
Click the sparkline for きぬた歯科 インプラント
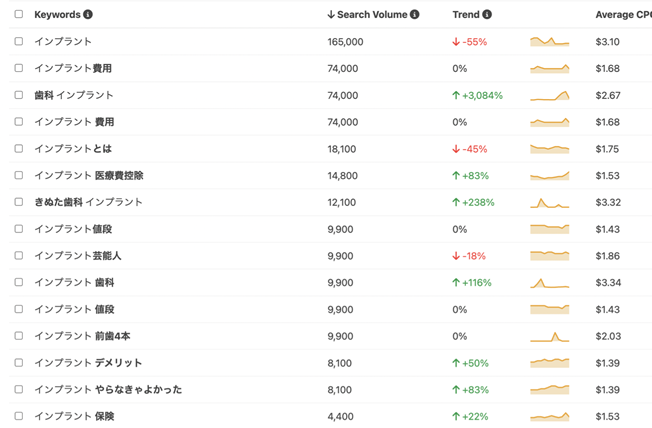[x=549, y=203]
